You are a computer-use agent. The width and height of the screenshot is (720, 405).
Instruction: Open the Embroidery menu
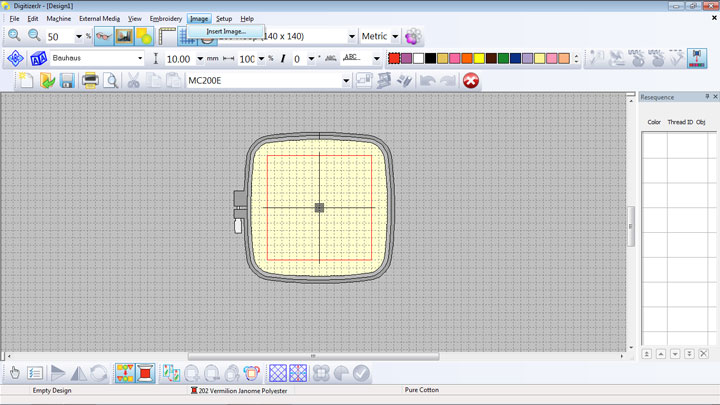pyautogui.click(x=166, y=19)
